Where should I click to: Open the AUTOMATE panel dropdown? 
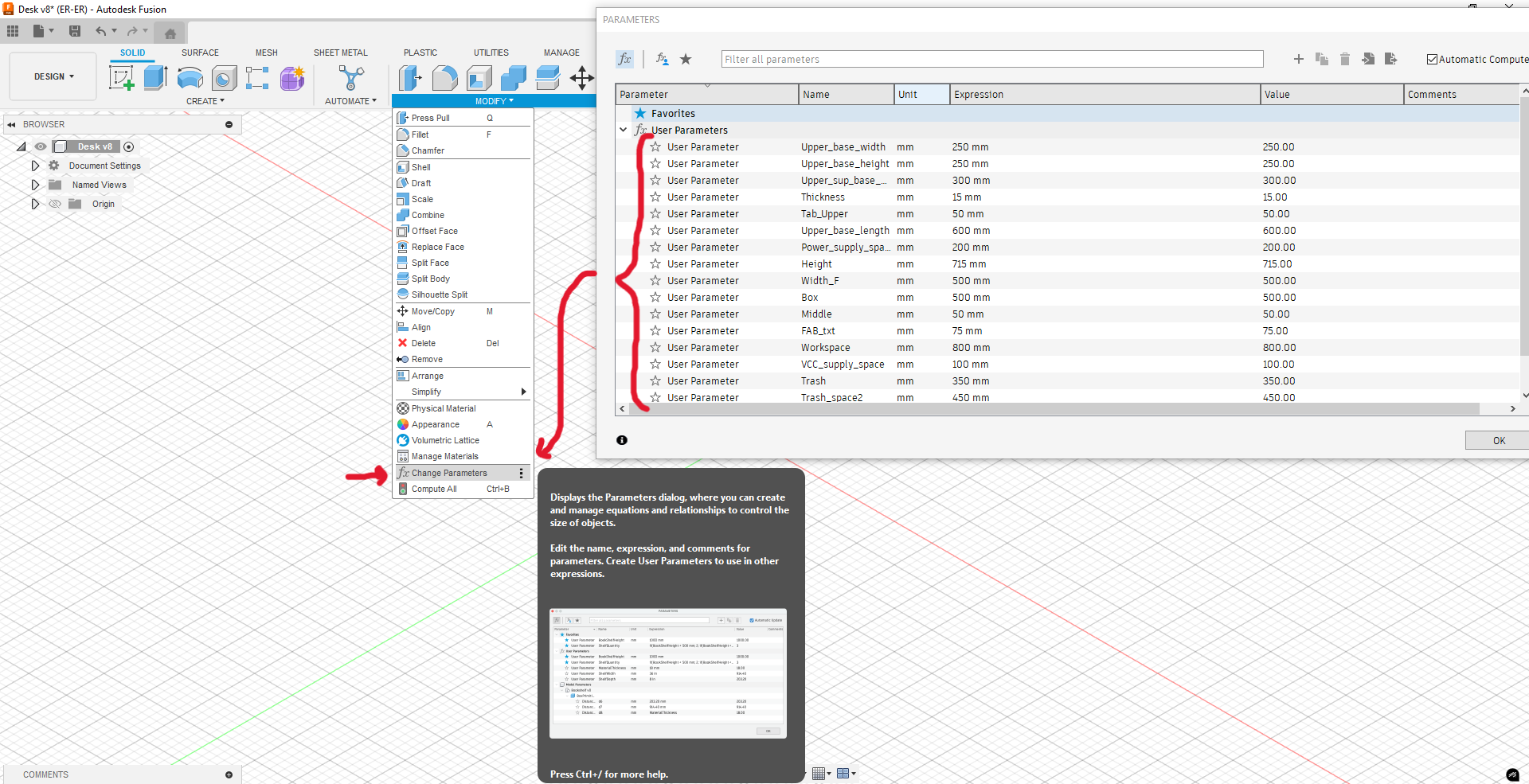pos(350,101)
